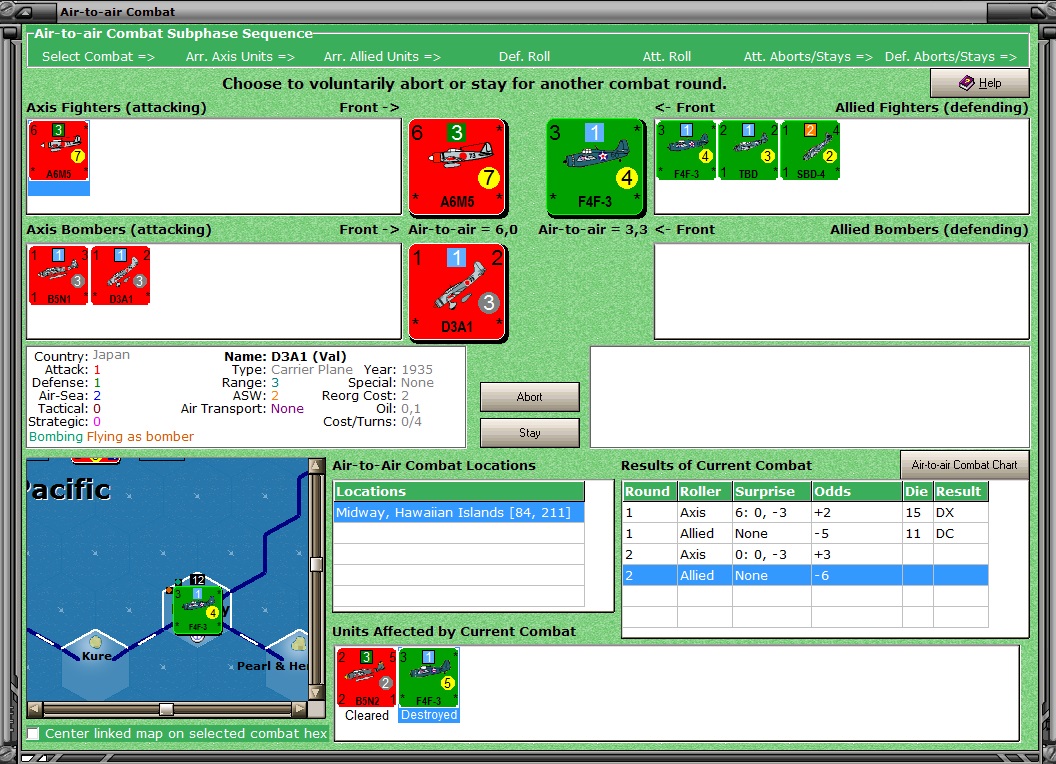This screenshot has width=1056, height=764.
Task: Click the Stay button
Action: click(x=529, y=433)
